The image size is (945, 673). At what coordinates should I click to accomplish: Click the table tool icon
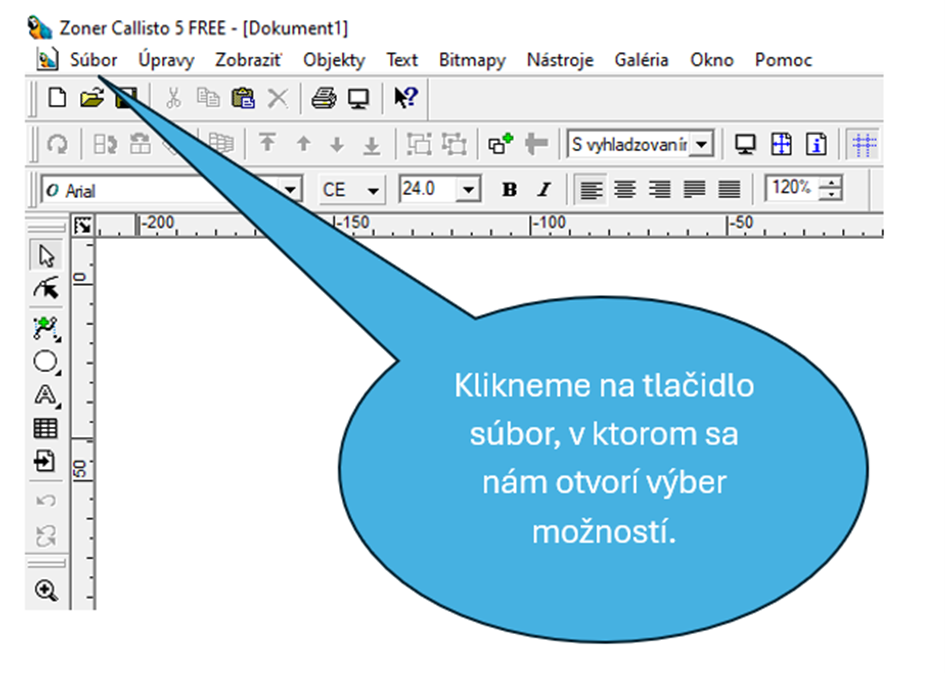click(x=46, y=428)
